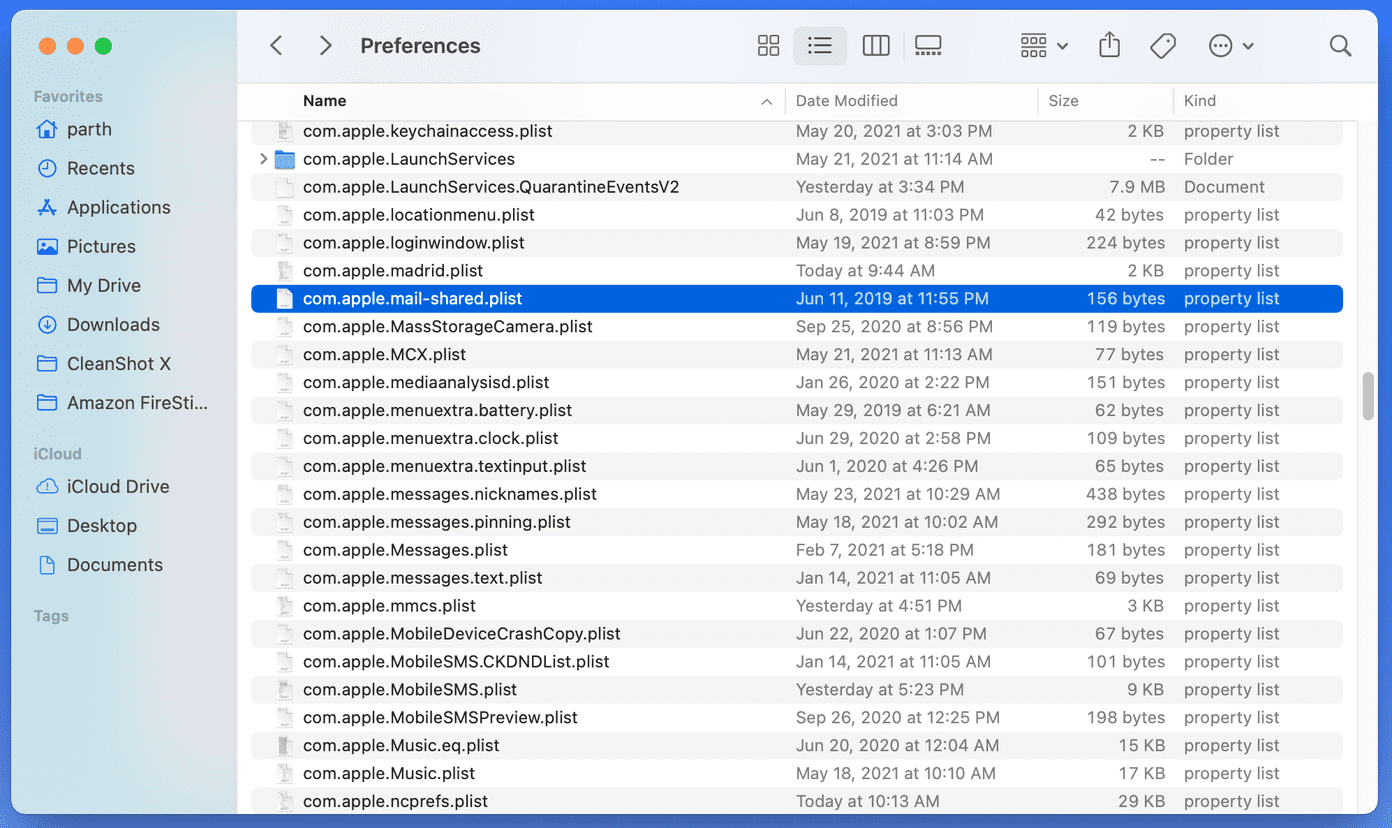Select com.apple.Messages.plist
This screenshot has height=828, width=1392.
point(797,551)
